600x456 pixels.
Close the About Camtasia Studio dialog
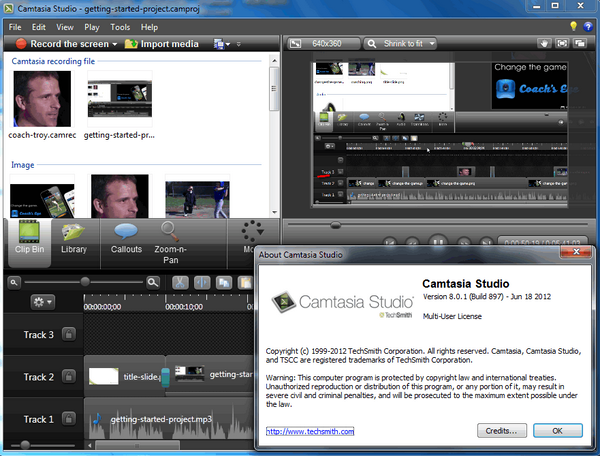point(576,251)
